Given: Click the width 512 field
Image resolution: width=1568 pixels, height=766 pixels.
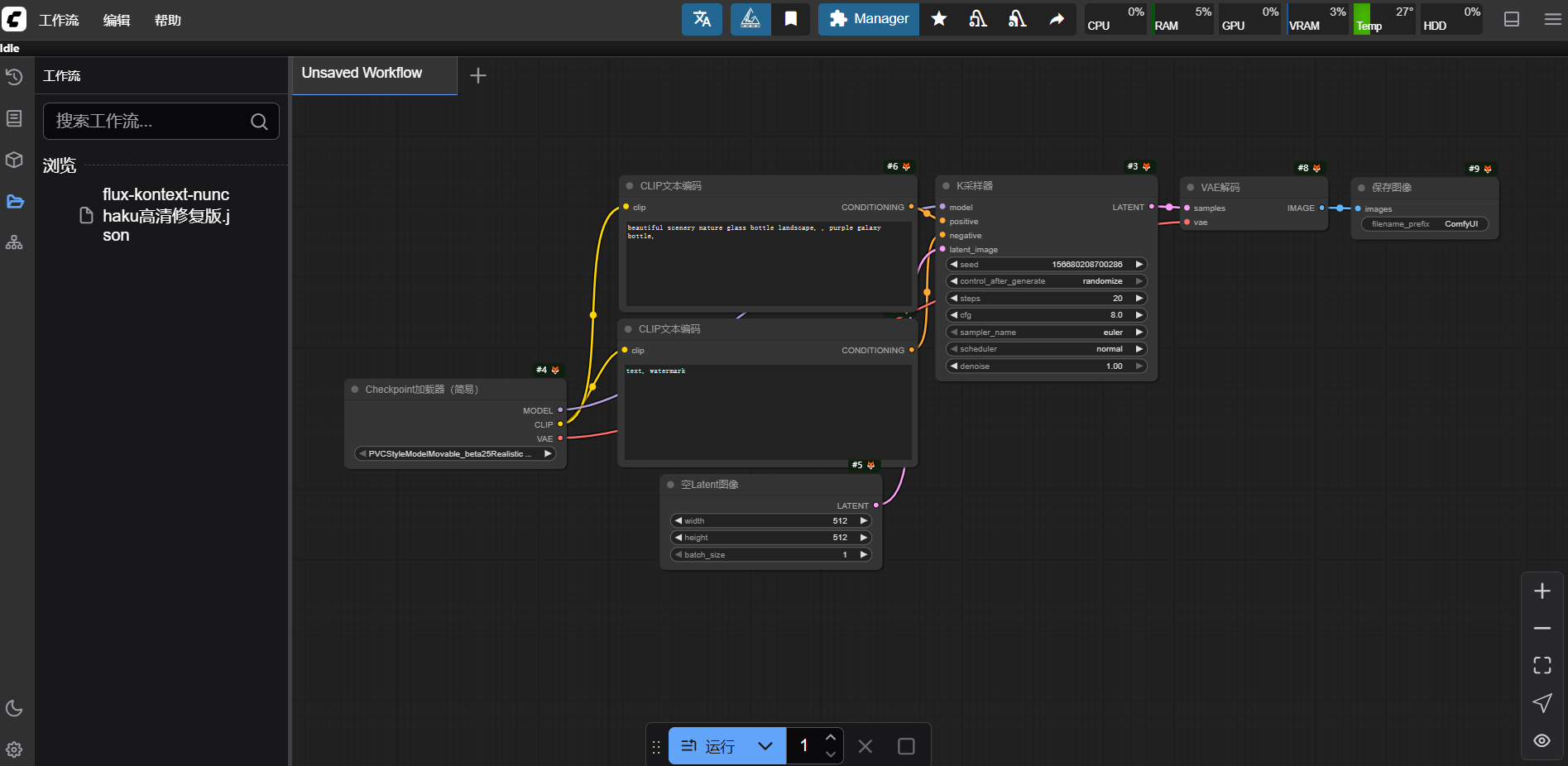Looking at the screenshot, I should (x=770, y=521).
